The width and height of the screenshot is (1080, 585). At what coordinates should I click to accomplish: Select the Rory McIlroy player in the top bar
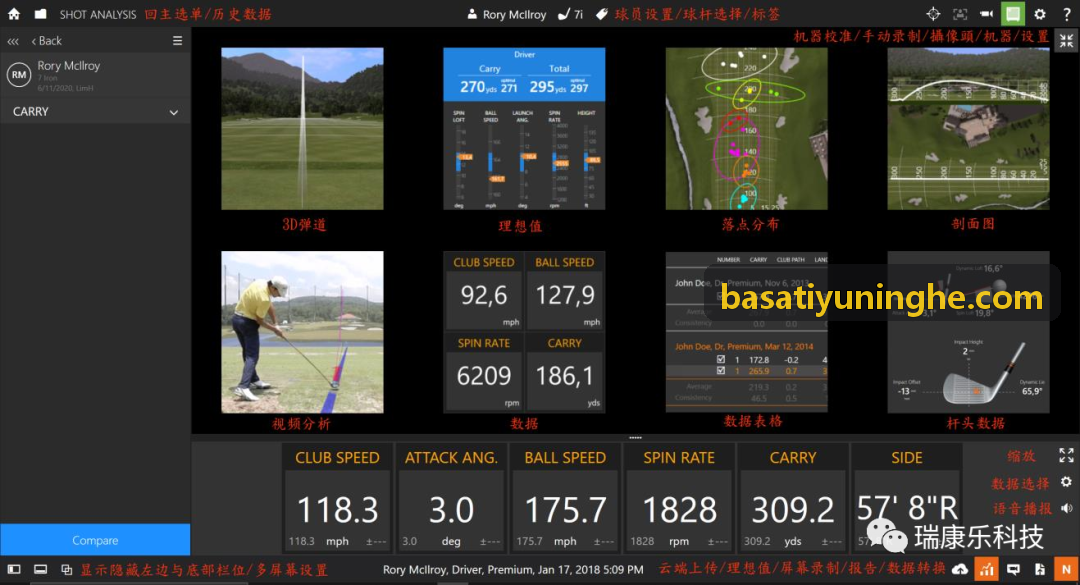pyautogui.click(x=507, y=14)
